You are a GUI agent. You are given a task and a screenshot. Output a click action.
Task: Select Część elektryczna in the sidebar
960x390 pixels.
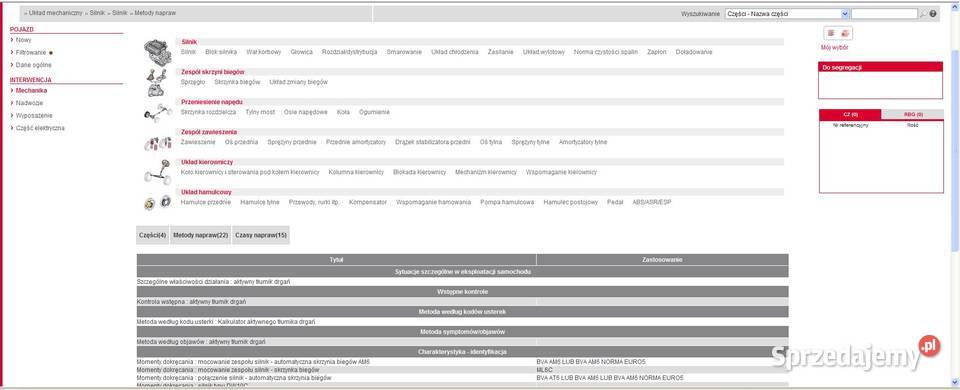(x=40, y=129)
